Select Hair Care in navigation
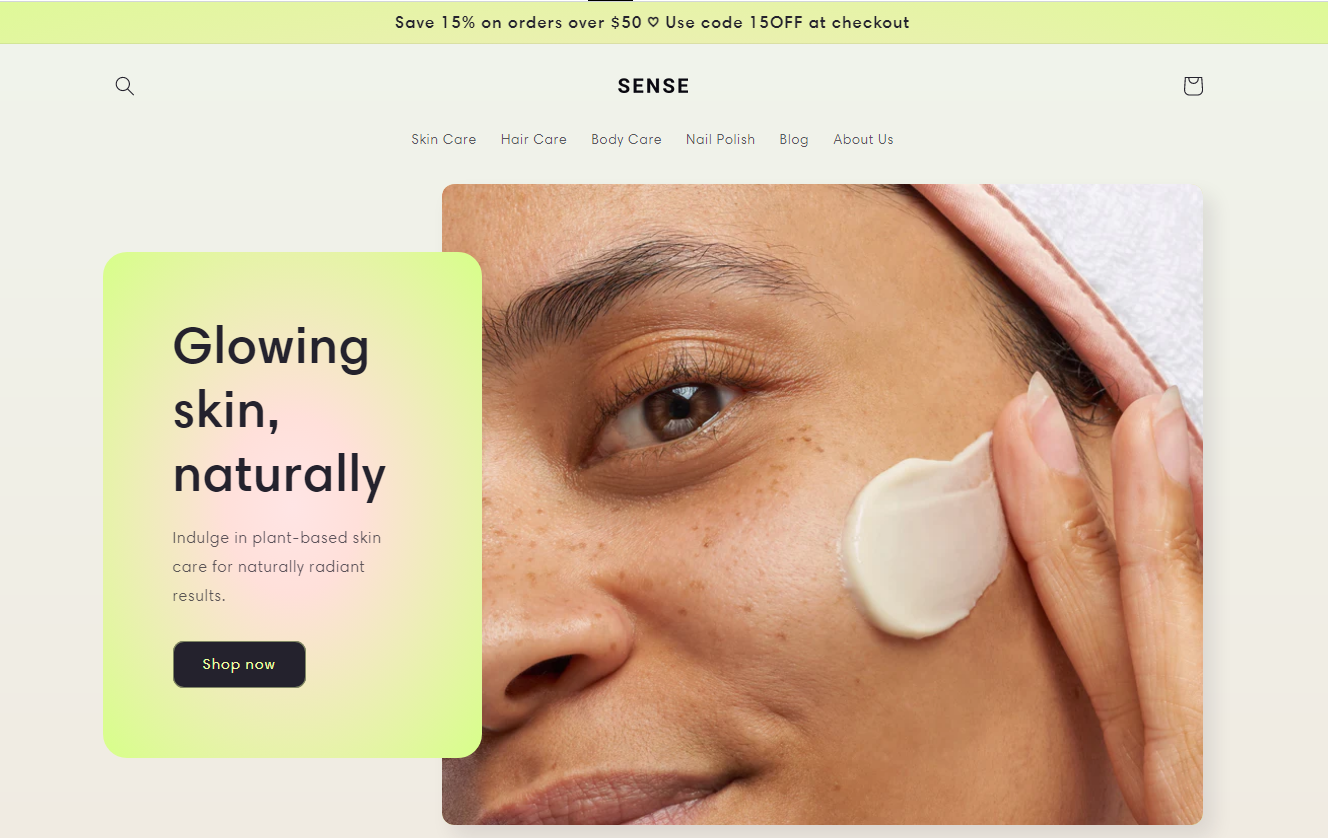Image resolution: width=1328 pixels, height=838 pixels. point(533,139)
